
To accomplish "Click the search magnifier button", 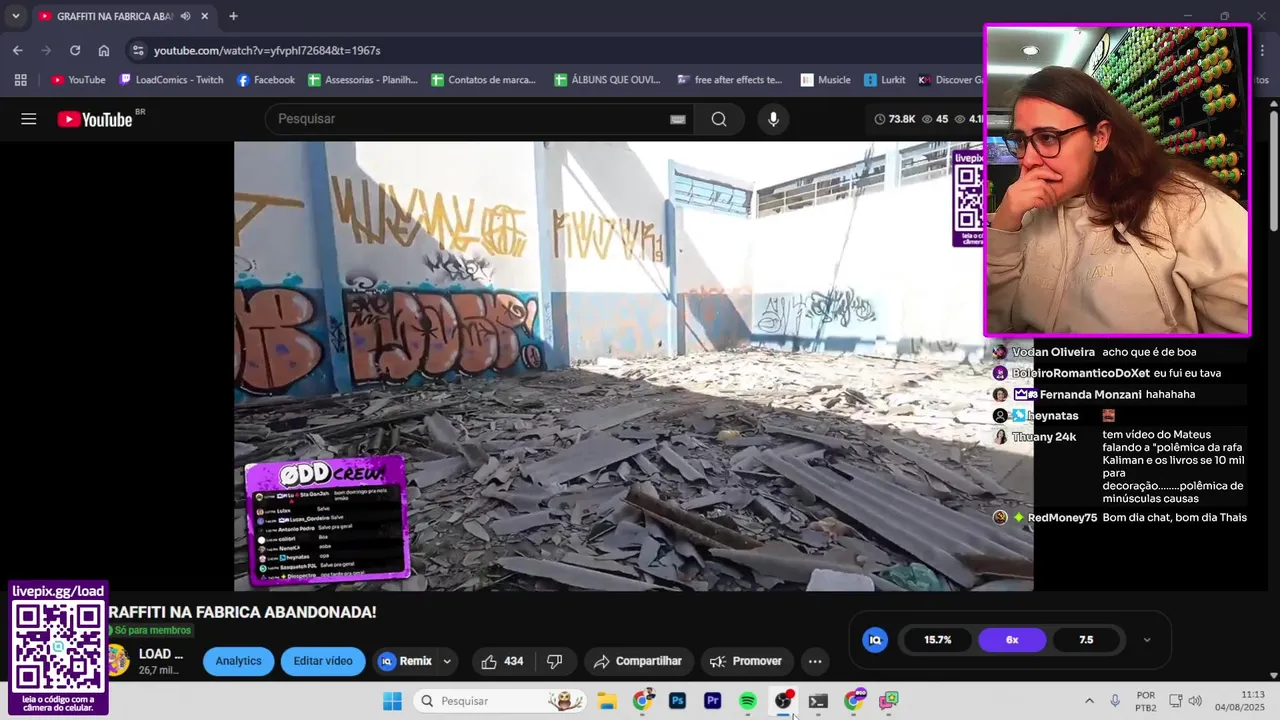I will 719,119.
